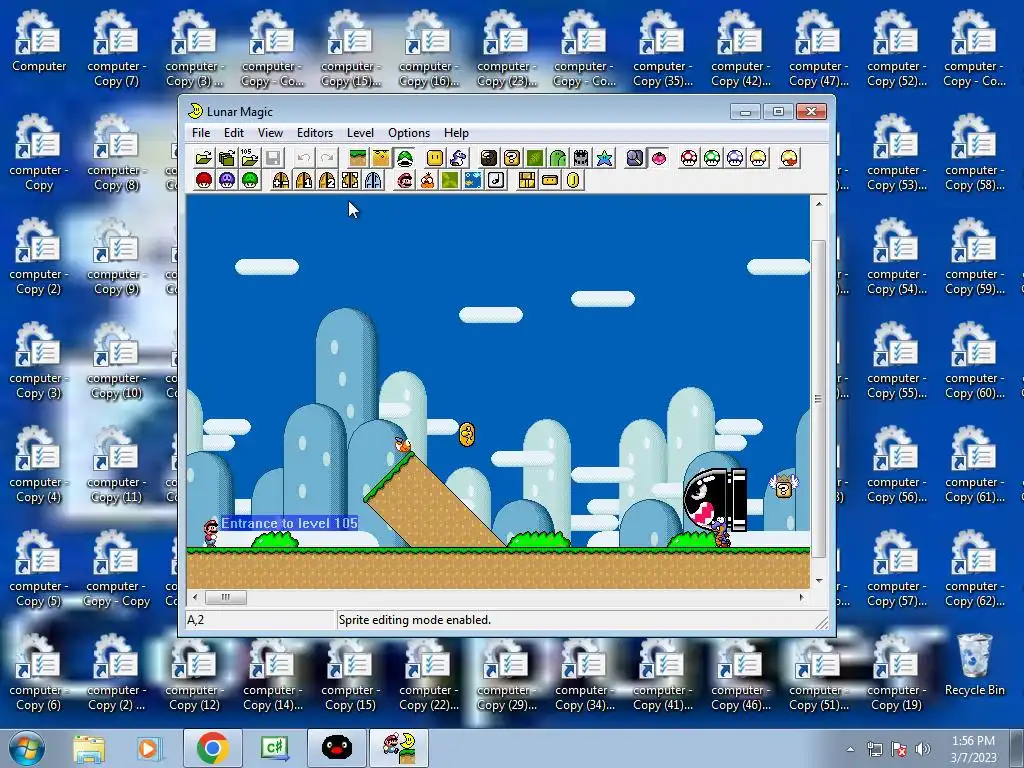The width and height of the screenshot is (1024, 768).
Task: Click the blue Yoshi icon in toolbar
Action: 458,158
